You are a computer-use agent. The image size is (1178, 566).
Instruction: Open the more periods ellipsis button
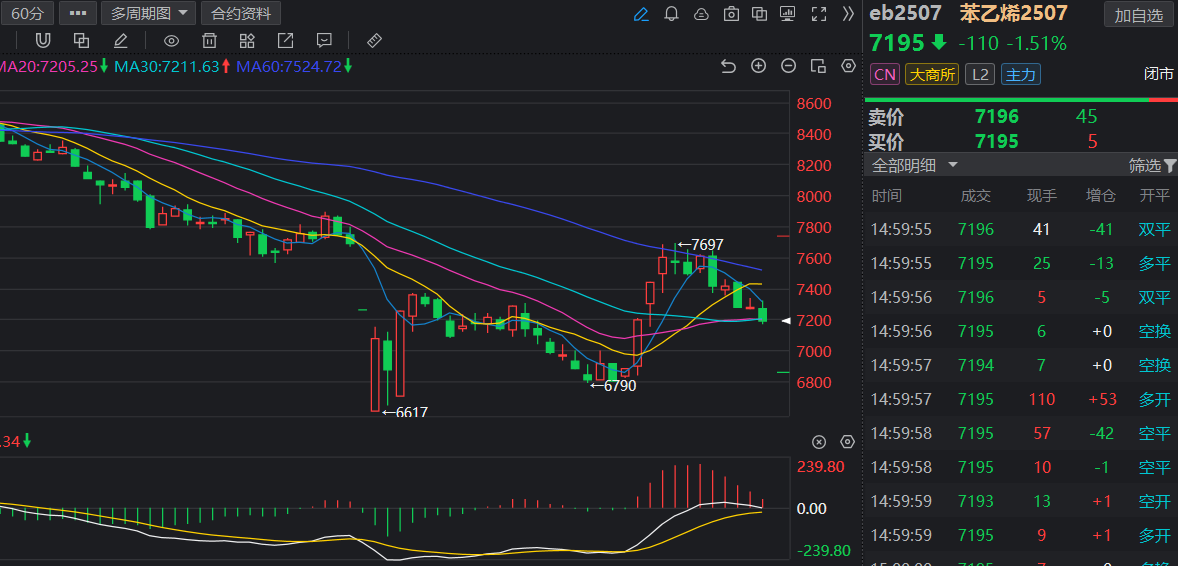pos(77,13)
